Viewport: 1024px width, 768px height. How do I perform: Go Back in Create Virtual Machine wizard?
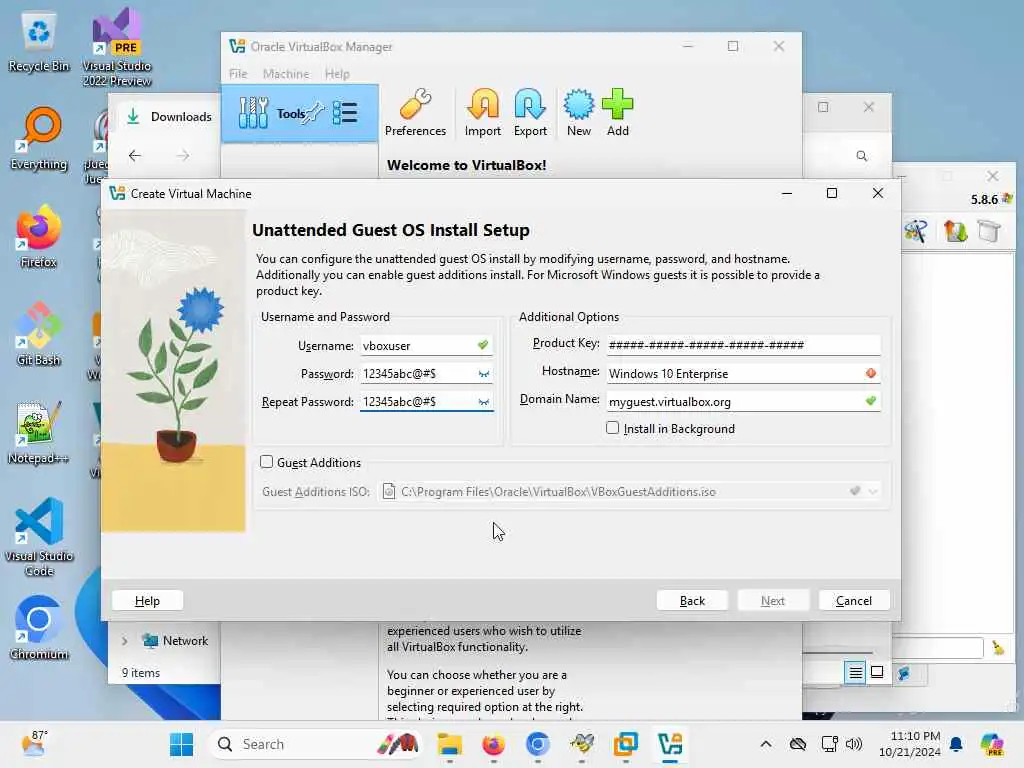[692, 601]
